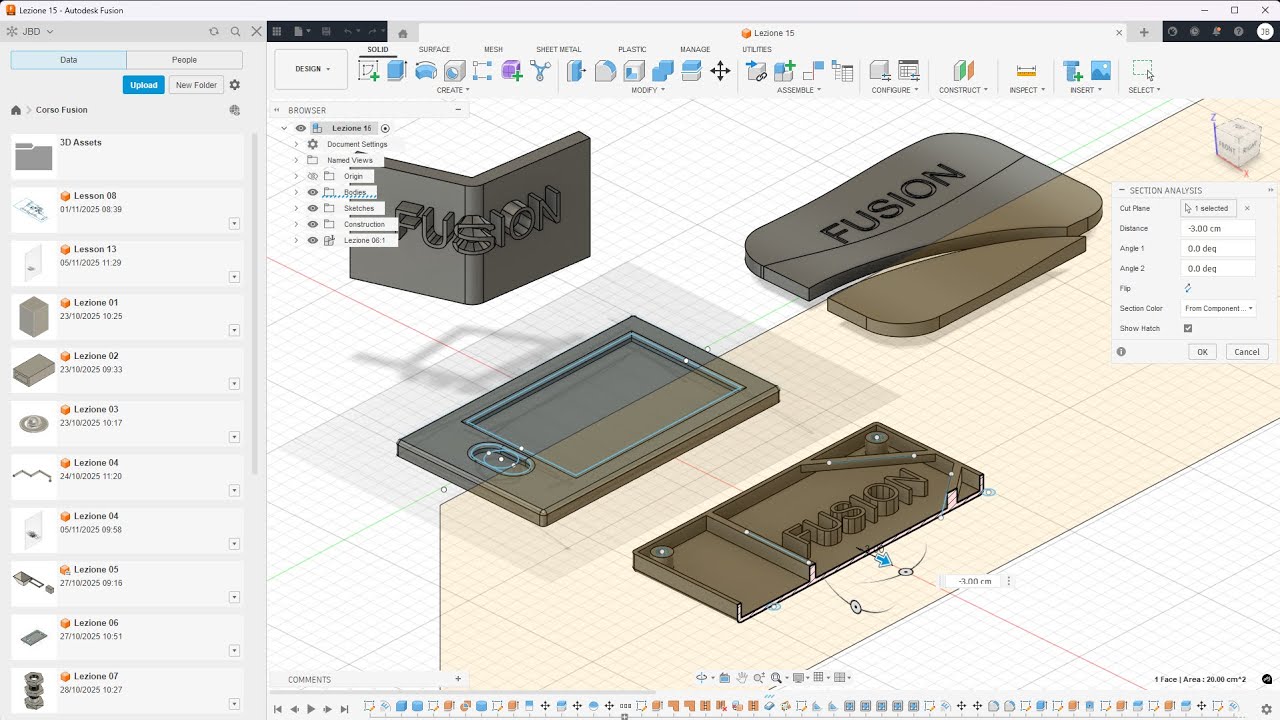This screenshot has height=720, width=1280.
Task: Select the Press Pull tool
Action: tap(577, 71)
